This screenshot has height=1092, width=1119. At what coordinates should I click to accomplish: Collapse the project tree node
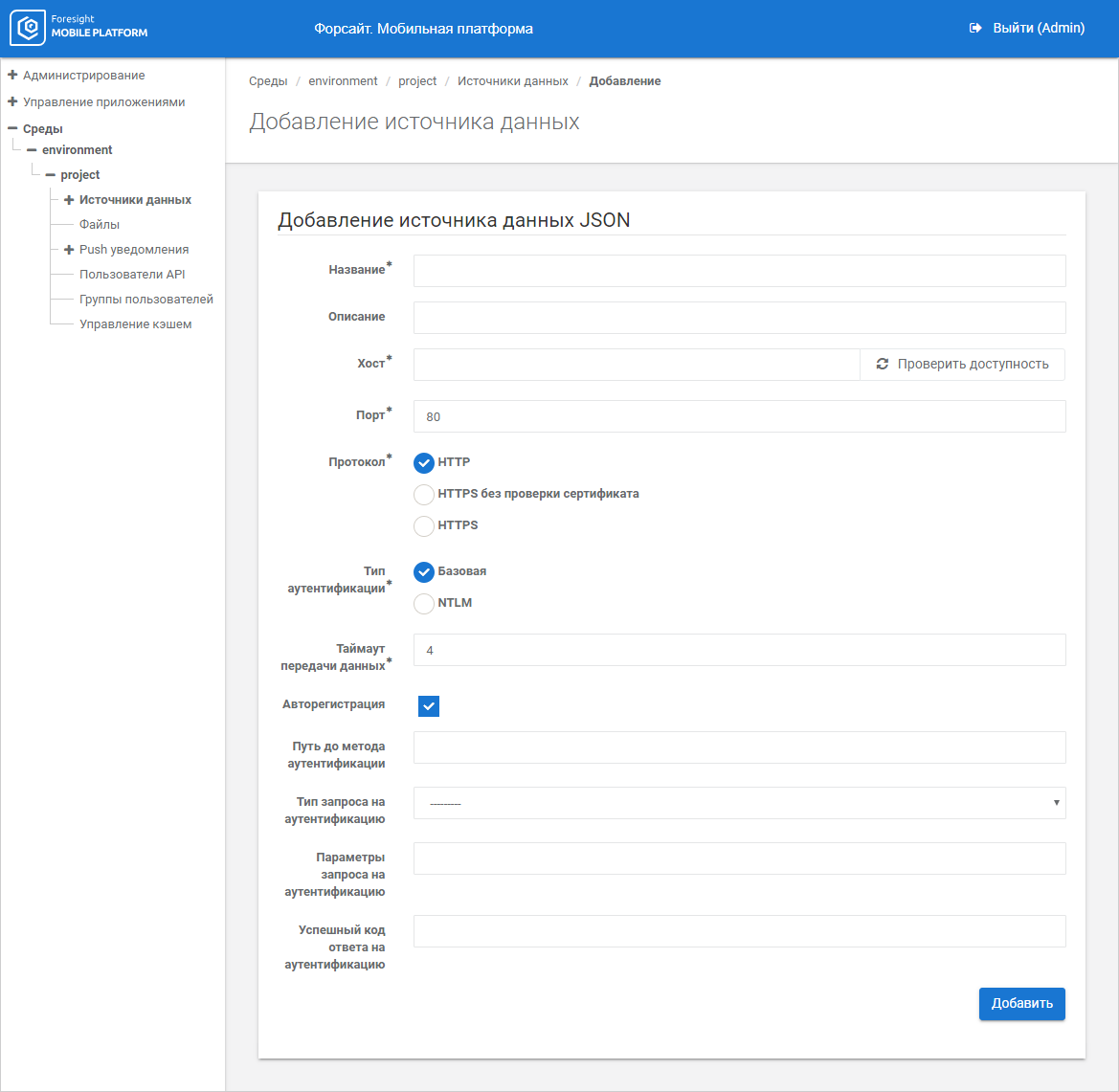point(51,175)
